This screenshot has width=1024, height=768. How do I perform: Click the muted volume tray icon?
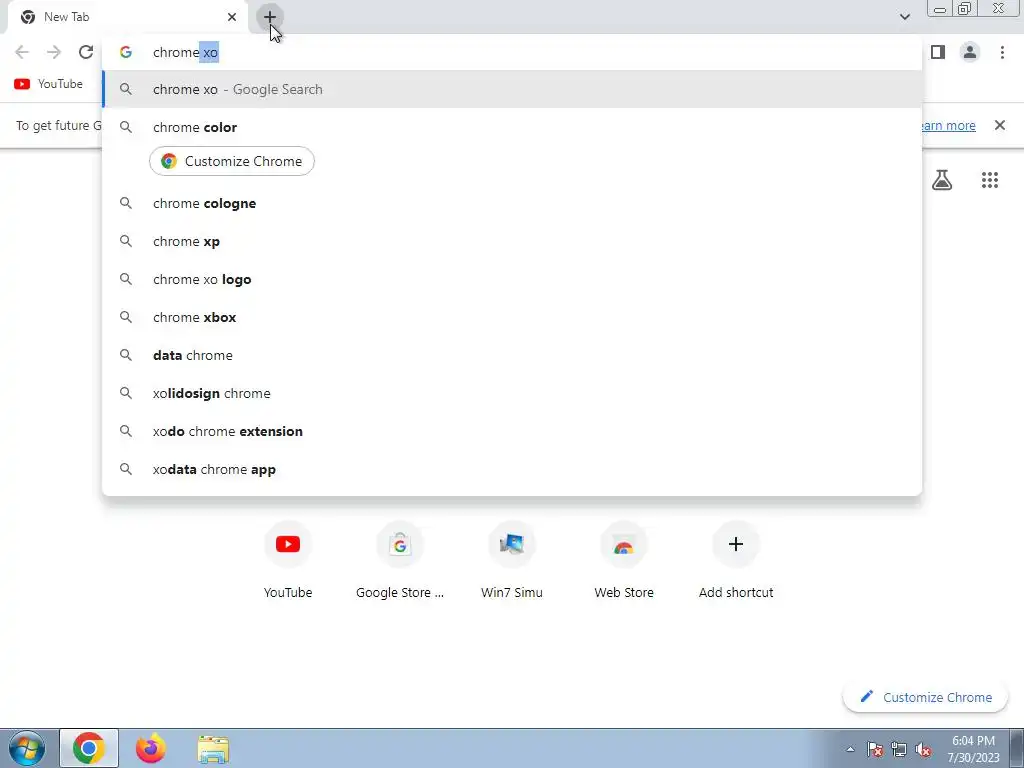(923, 749)
